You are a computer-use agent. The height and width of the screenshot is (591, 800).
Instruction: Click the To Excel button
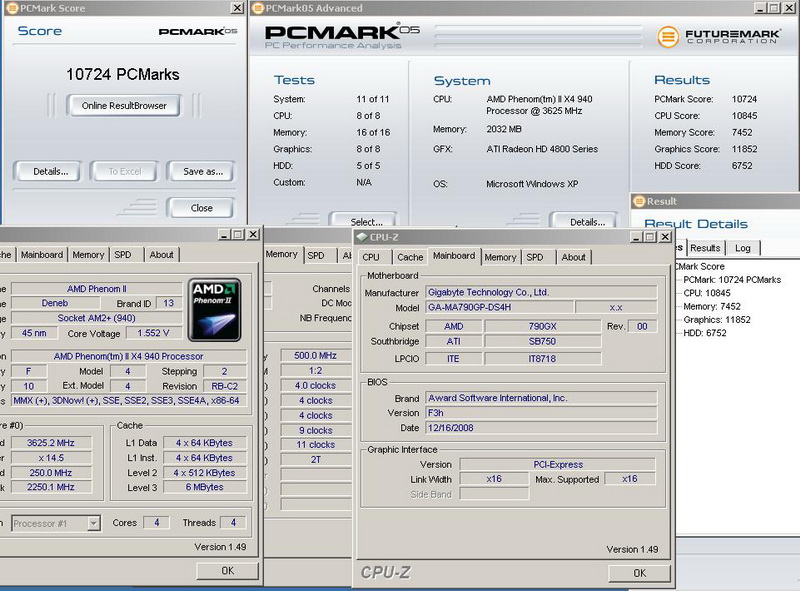124,171
